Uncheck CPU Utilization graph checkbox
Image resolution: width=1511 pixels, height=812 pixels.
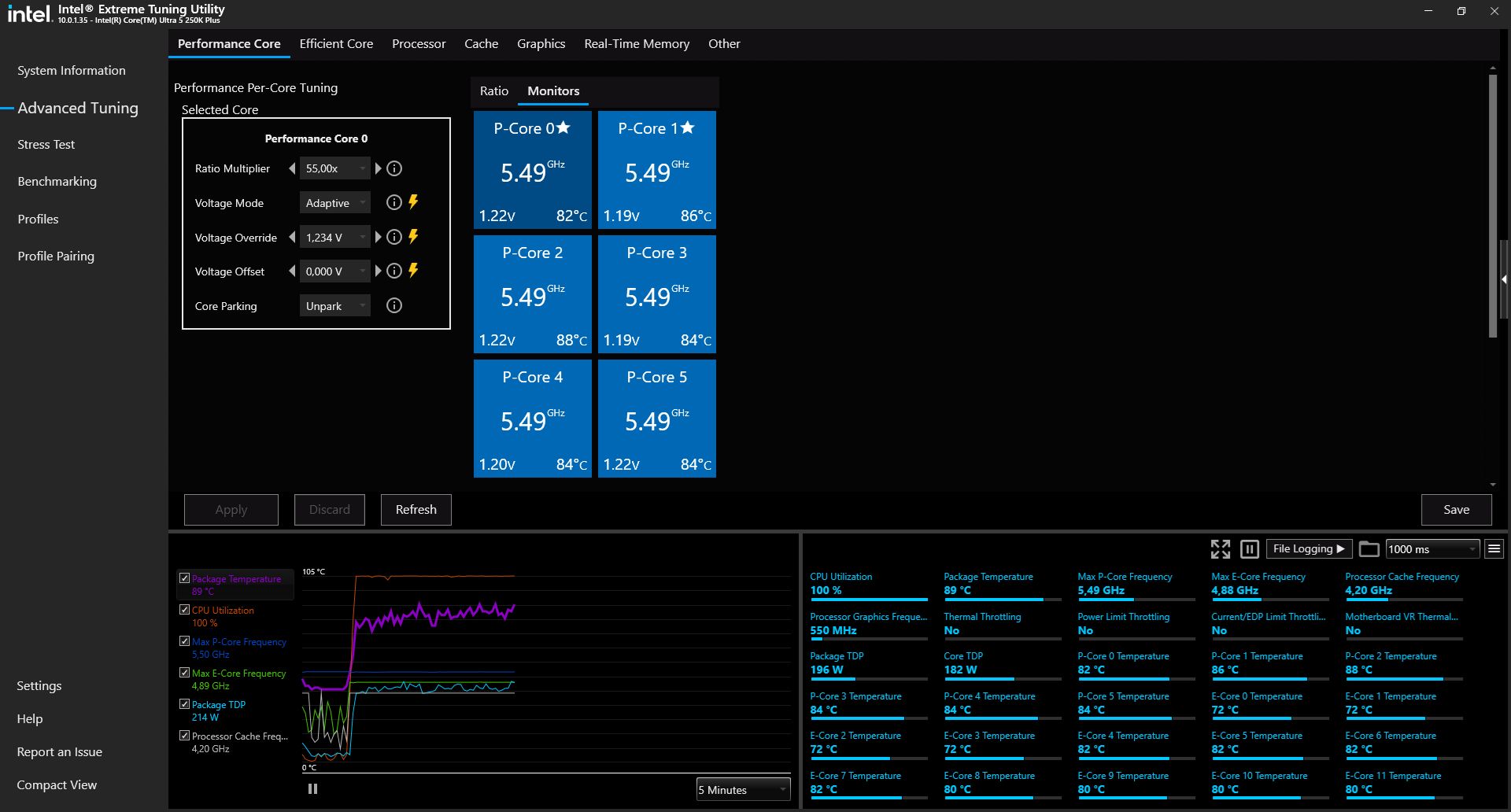(184, 609)
